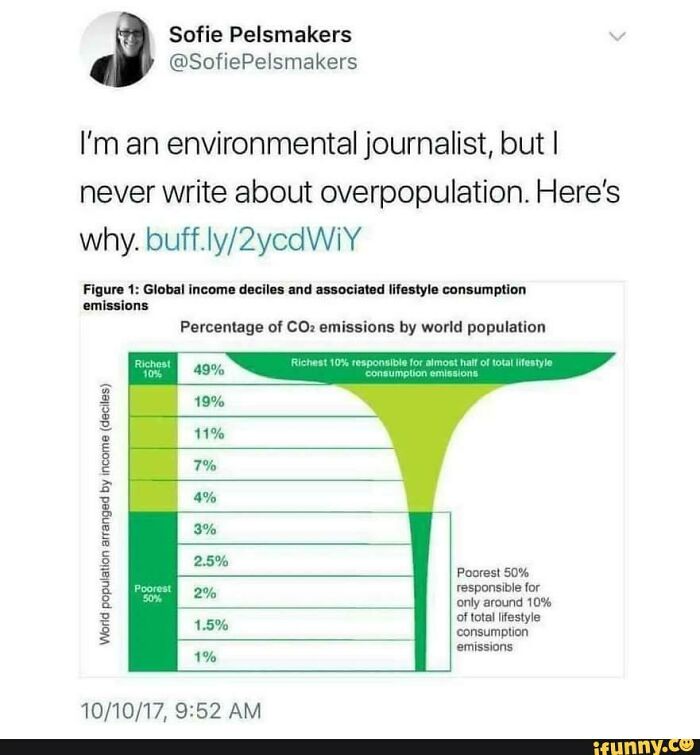Click the chart's vertical axis label
The image size is (700, 755).
pyautogui.click(x=105, y=514)
